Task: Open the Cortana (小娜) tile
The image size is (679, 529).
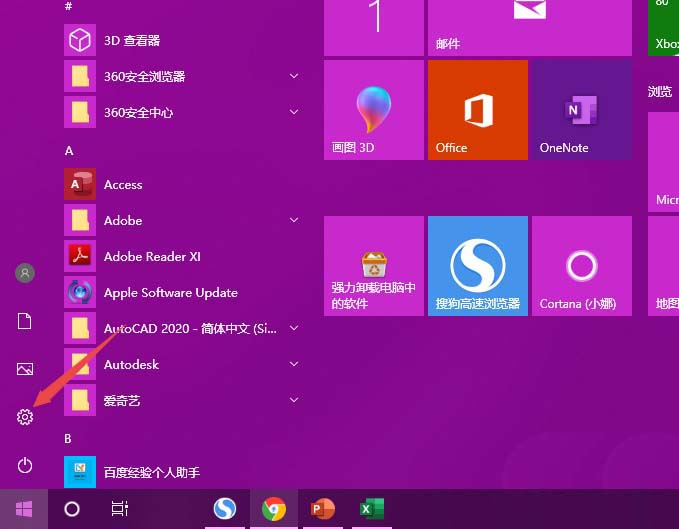Action: [x=582, y=266]
